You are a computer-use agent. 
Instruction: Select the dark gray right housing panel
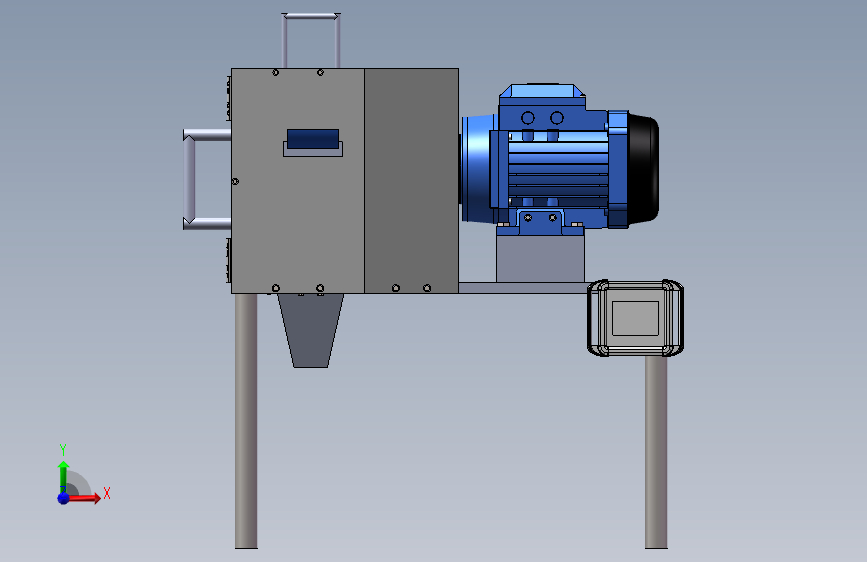(x=411, y=180)
